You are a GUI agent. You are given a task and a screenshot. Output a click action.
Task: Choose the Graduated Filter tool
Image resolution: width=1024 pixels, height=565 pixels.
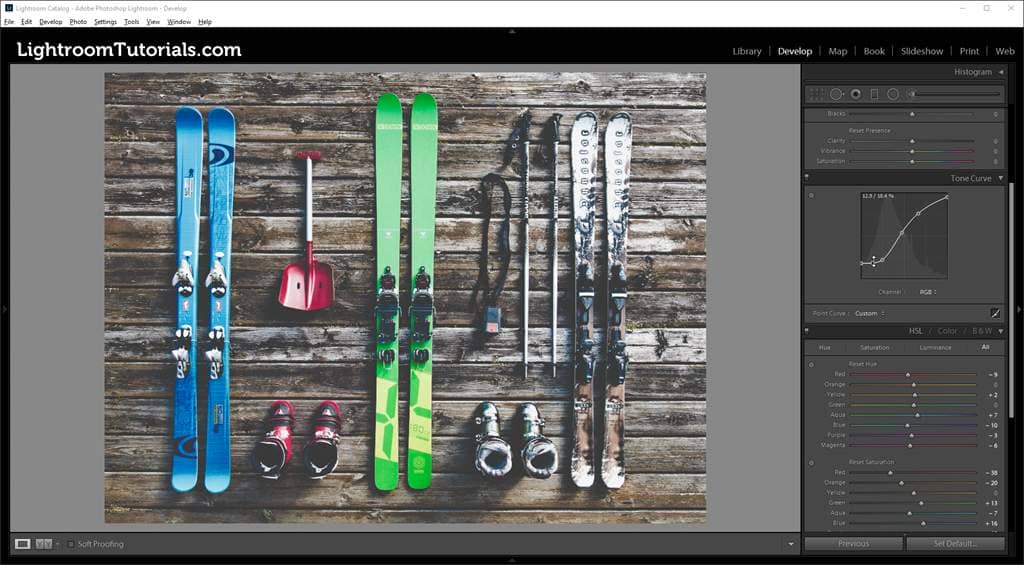pos(874,94)
